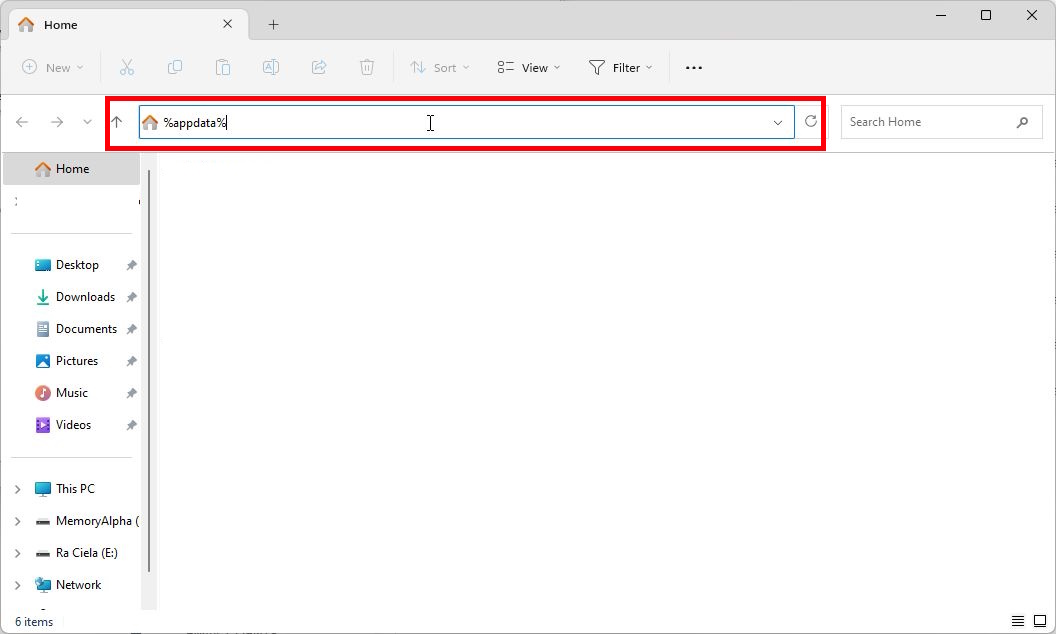Click the Paste clipboard icon
Viewport: 1056px width, 634px height.
point(223,67)
